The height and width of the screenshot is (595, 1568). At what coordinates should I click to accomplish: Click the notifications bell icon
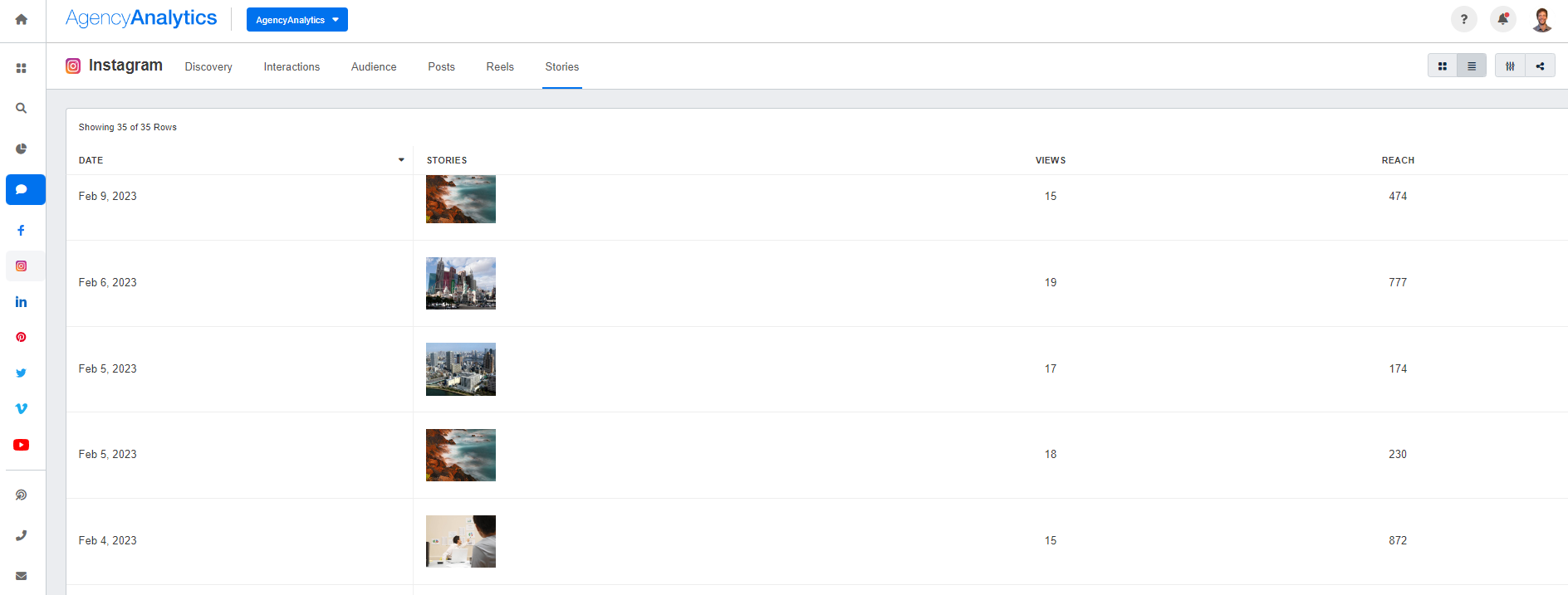pyautogui.click(x=1502, y=19)
